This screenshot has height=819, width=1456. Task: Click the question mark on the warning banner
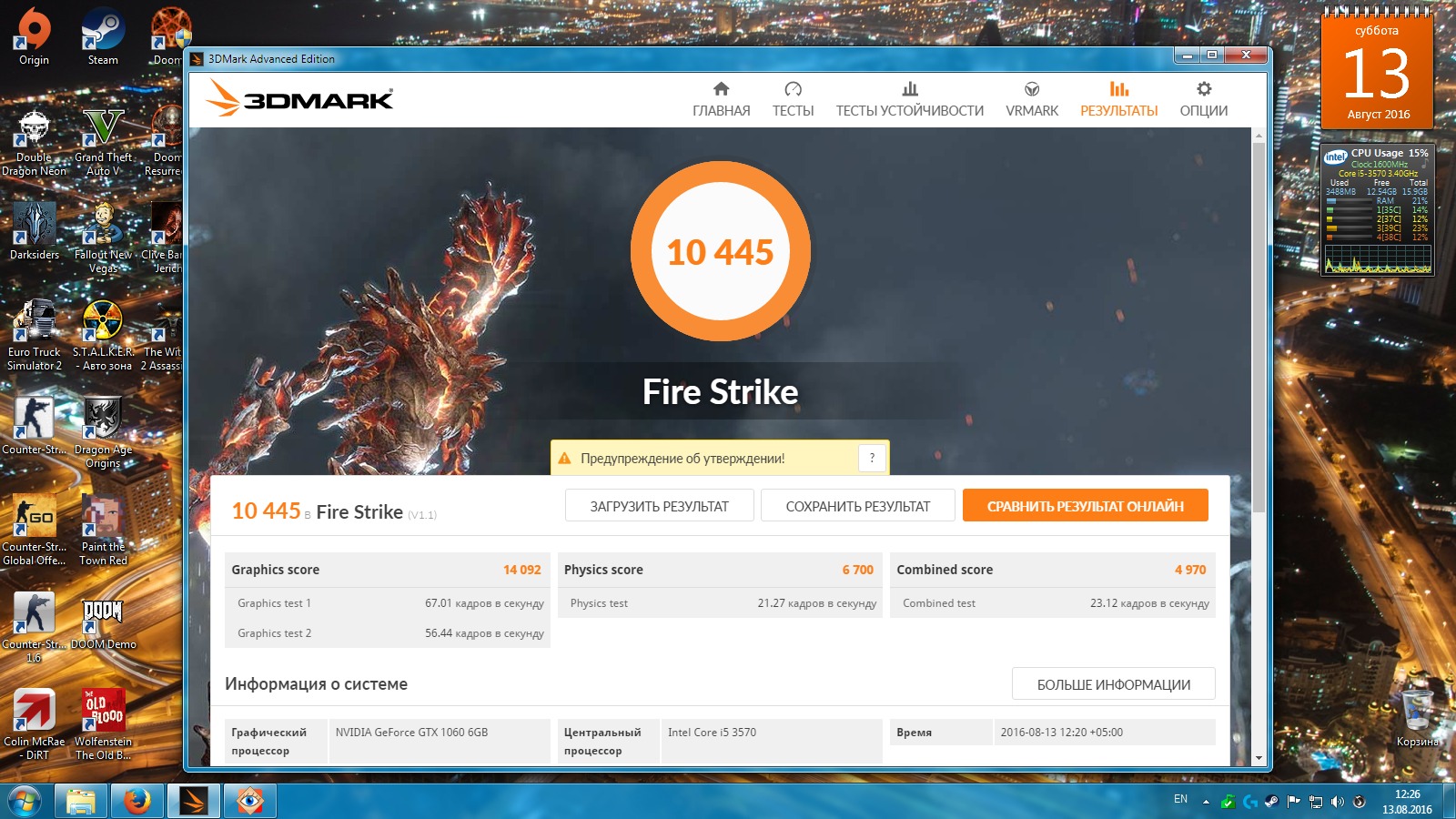[872, 458]
